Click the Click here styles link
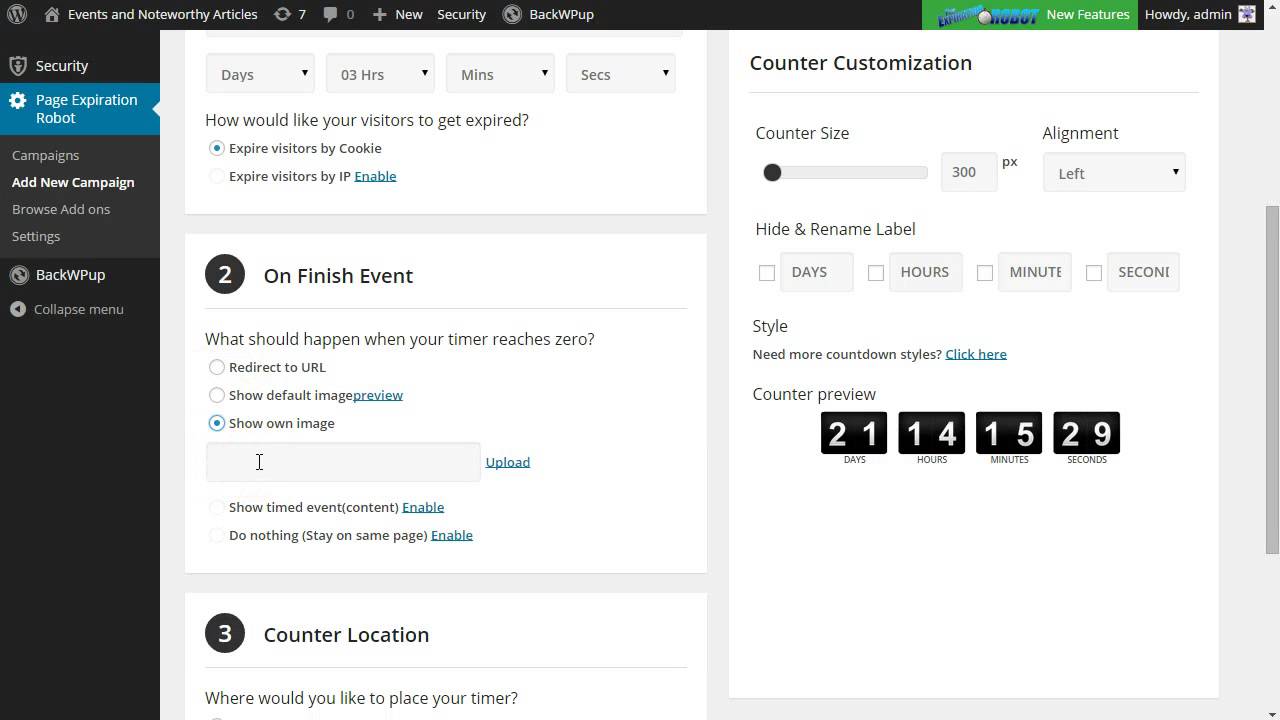Image resolution: width=1280 pixels, height=720 pixels. tap(976, 354)
